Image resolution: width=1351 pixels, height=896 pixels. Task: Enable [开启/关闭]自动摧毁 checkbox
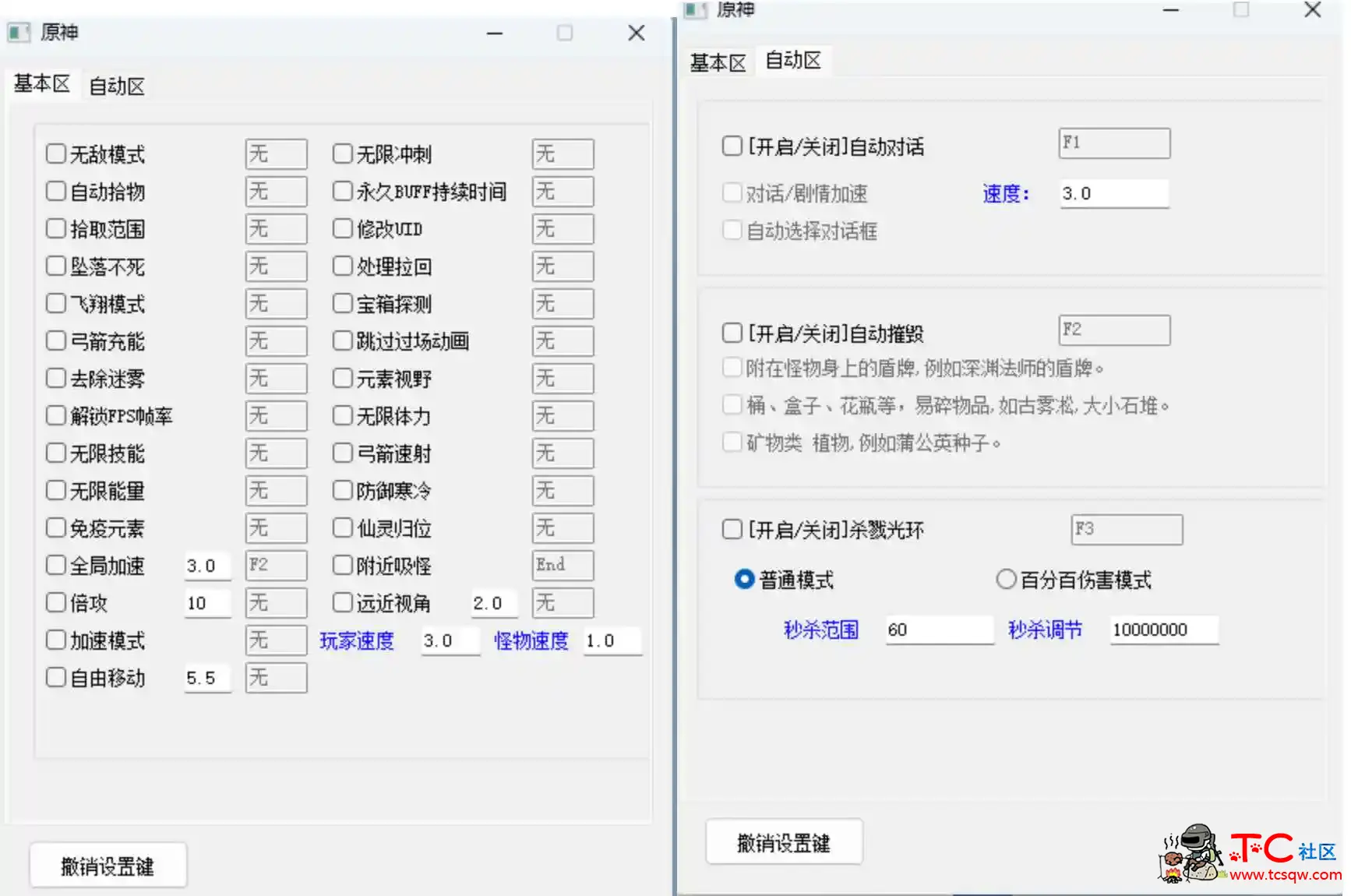(x=732, y=333)
